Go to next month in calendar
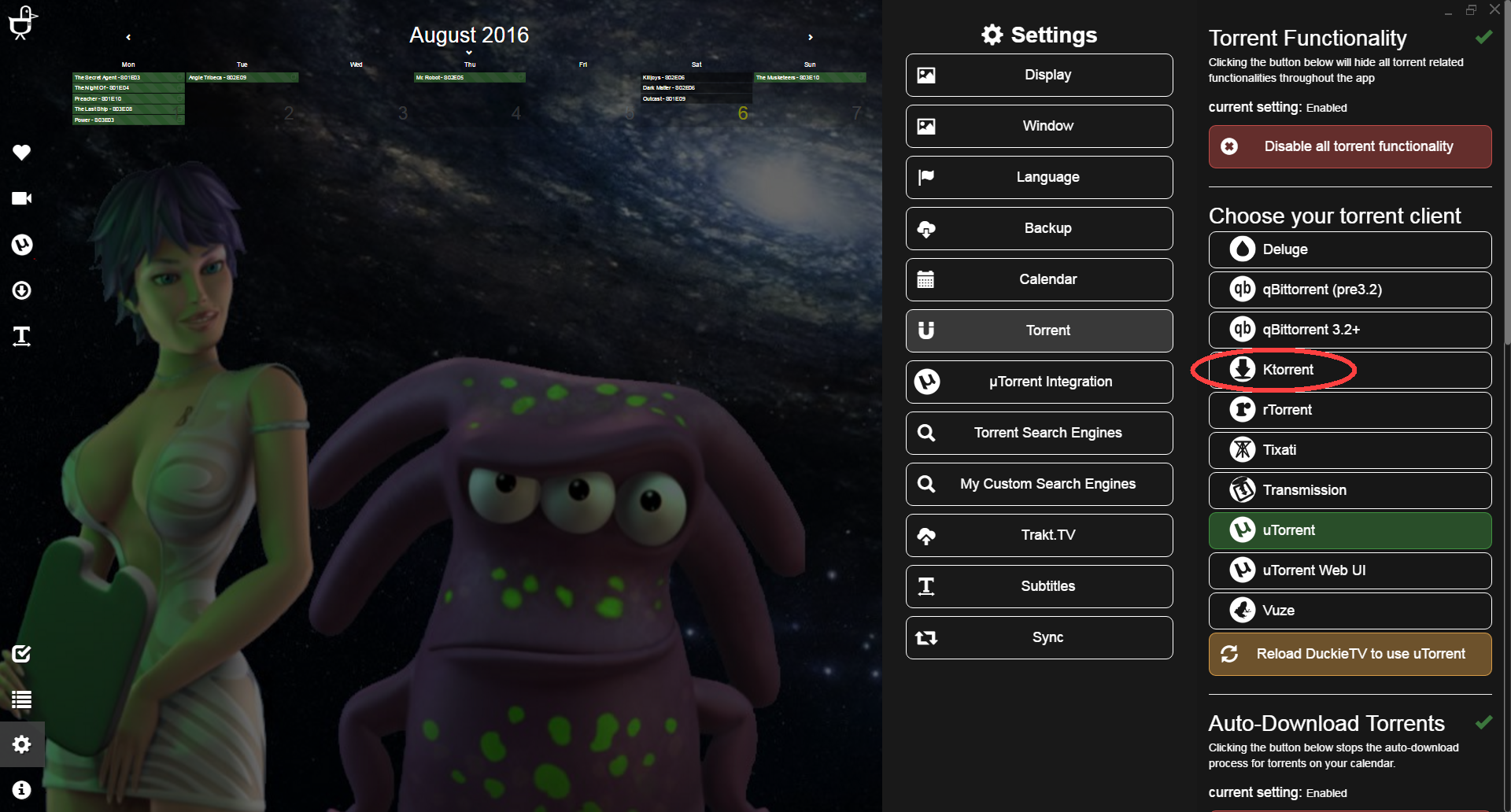Viewport: 1511px width, 812px height. (811, 37)
